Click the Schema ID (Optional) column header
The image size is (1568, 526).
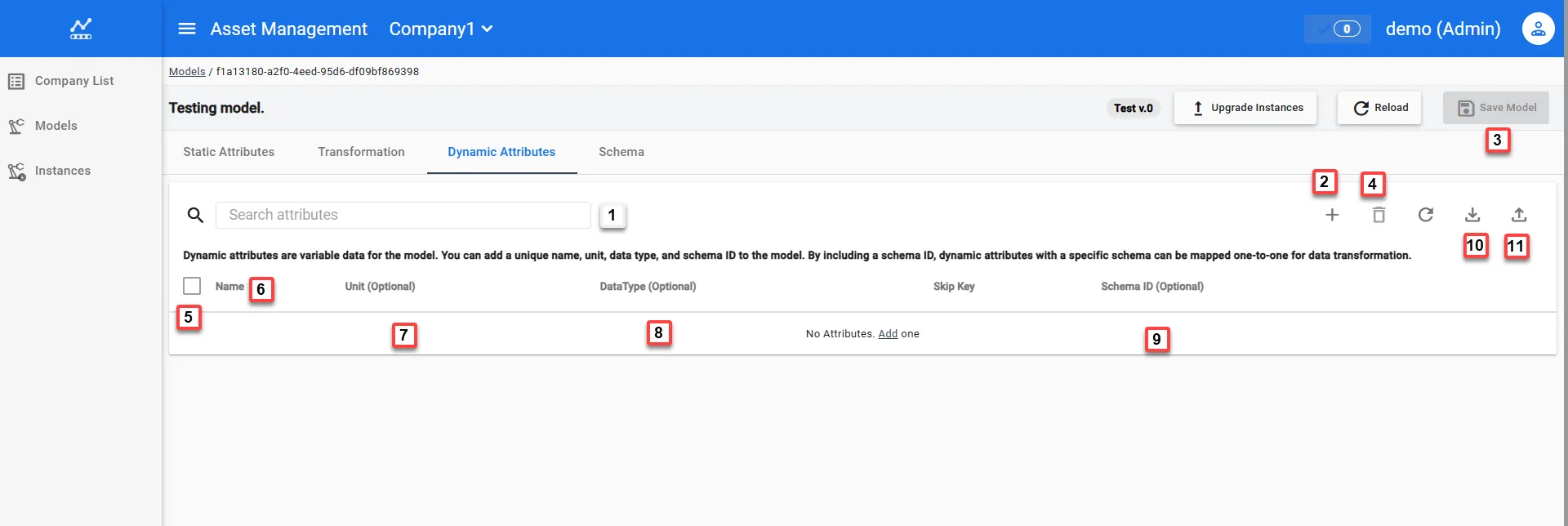1151,287
